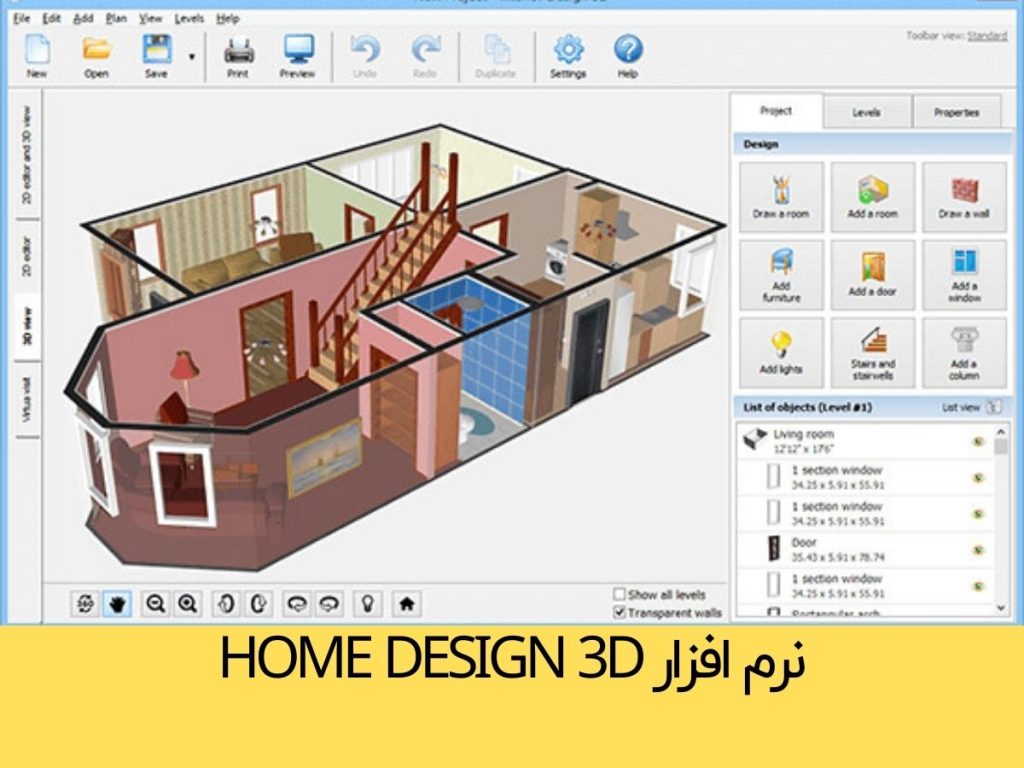Click Add lights bulb button

tap(781, 353)
